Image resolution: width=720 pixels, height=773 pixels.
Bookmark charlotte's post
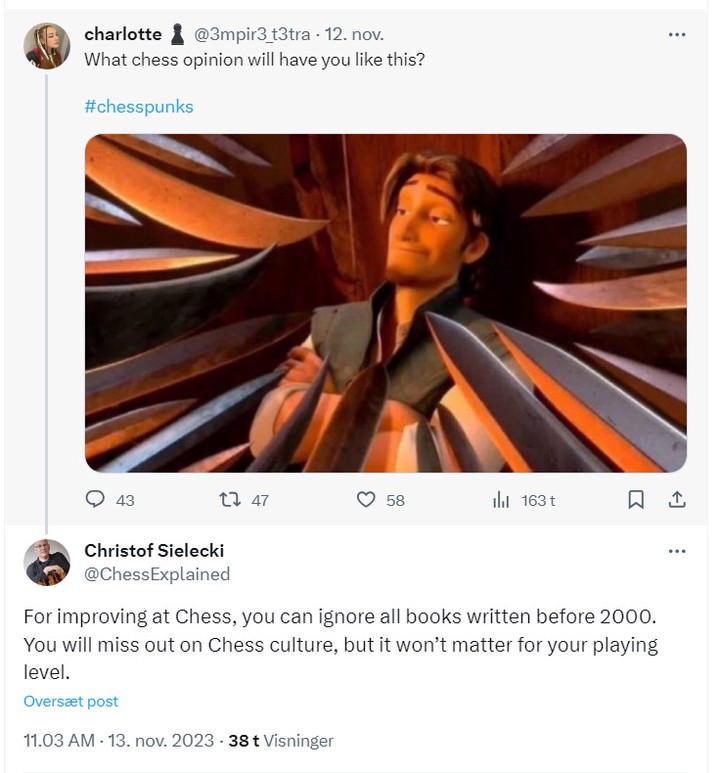point(635,499)
